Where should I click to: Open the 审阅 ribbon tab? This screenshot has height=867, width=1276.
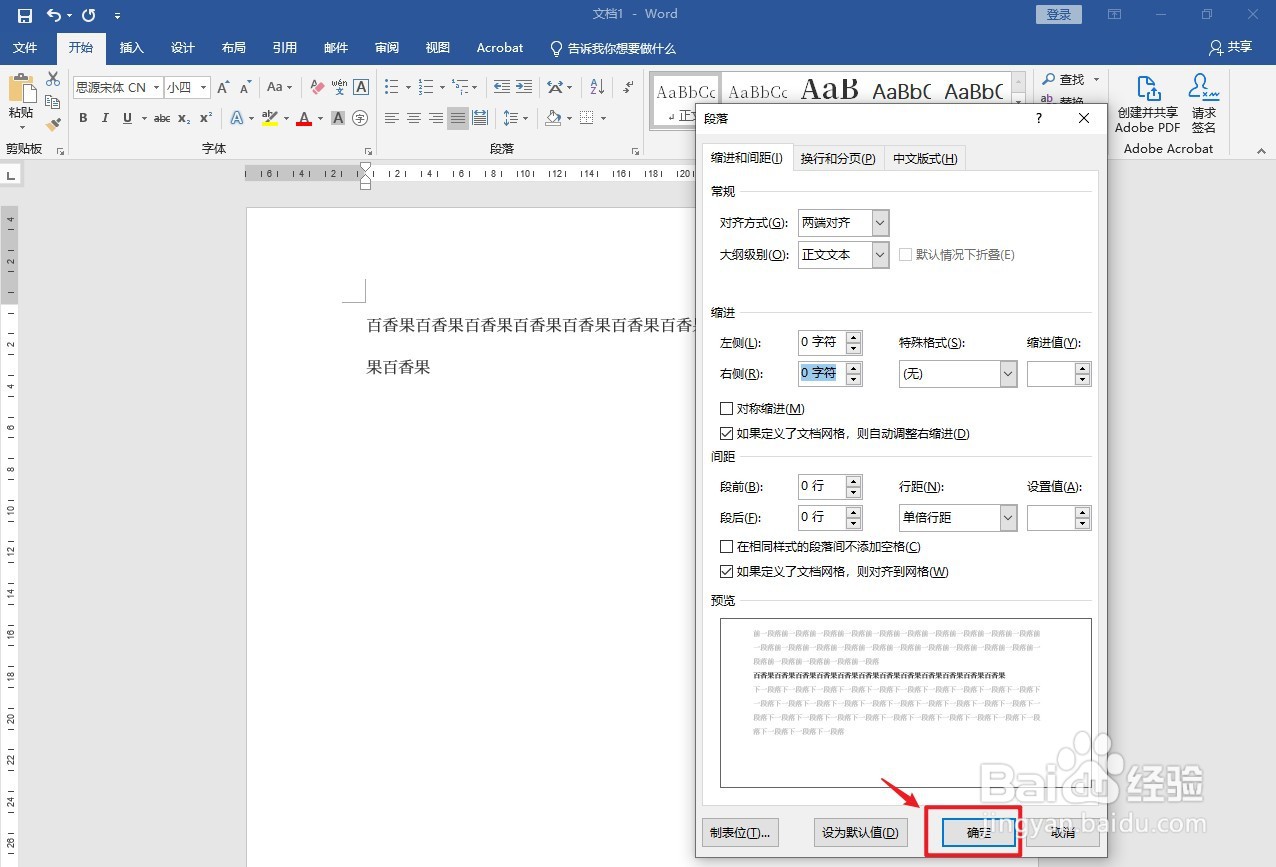pyautogui.click(x=387, y=48)
